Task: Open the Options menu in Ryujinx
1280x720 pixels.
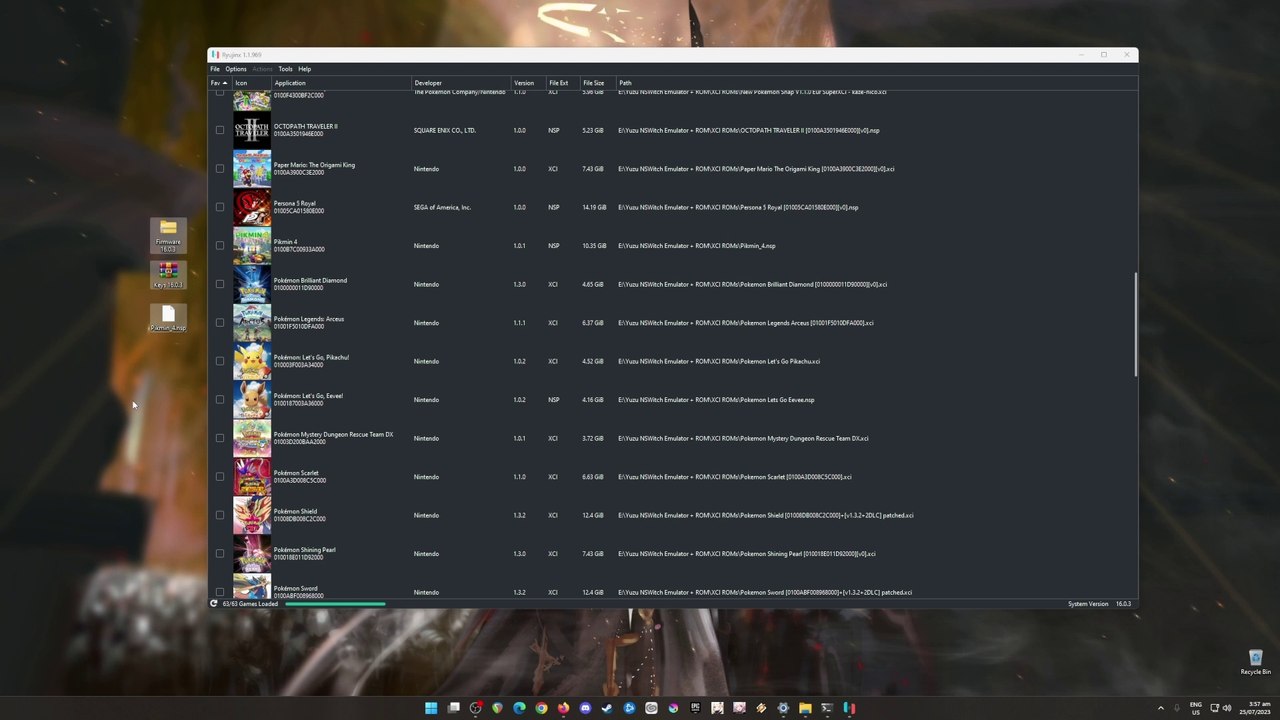Action: (236, 69)
